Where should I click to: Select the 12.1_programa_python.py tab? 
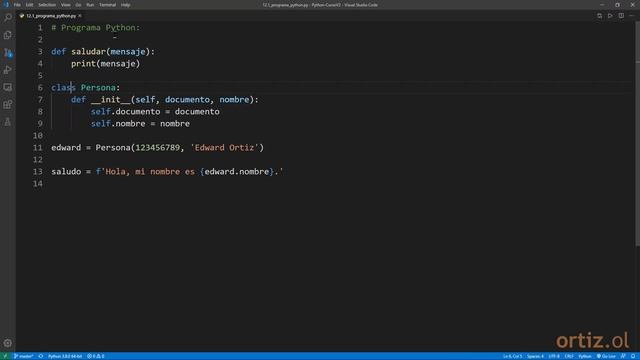point(51,16)
